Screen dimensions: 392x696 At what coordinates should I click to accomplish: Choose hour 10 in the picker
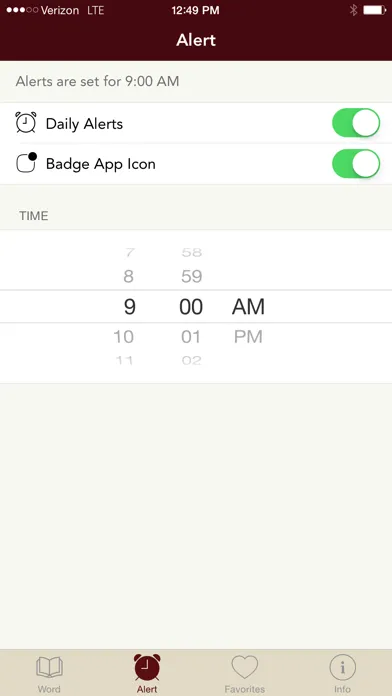click(x=123, y=337)
